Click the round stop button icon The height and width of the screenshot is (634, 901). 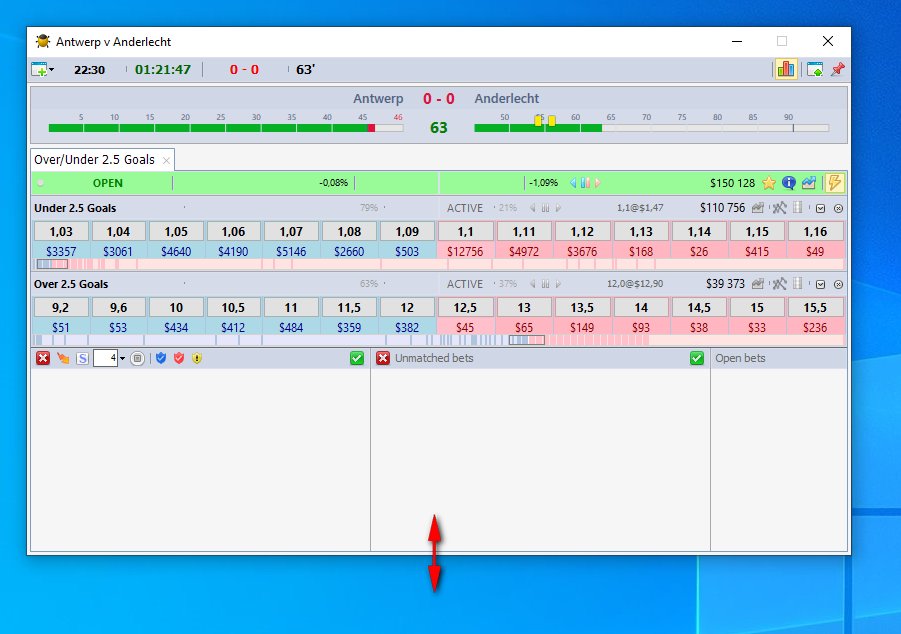tap(137, 359)
